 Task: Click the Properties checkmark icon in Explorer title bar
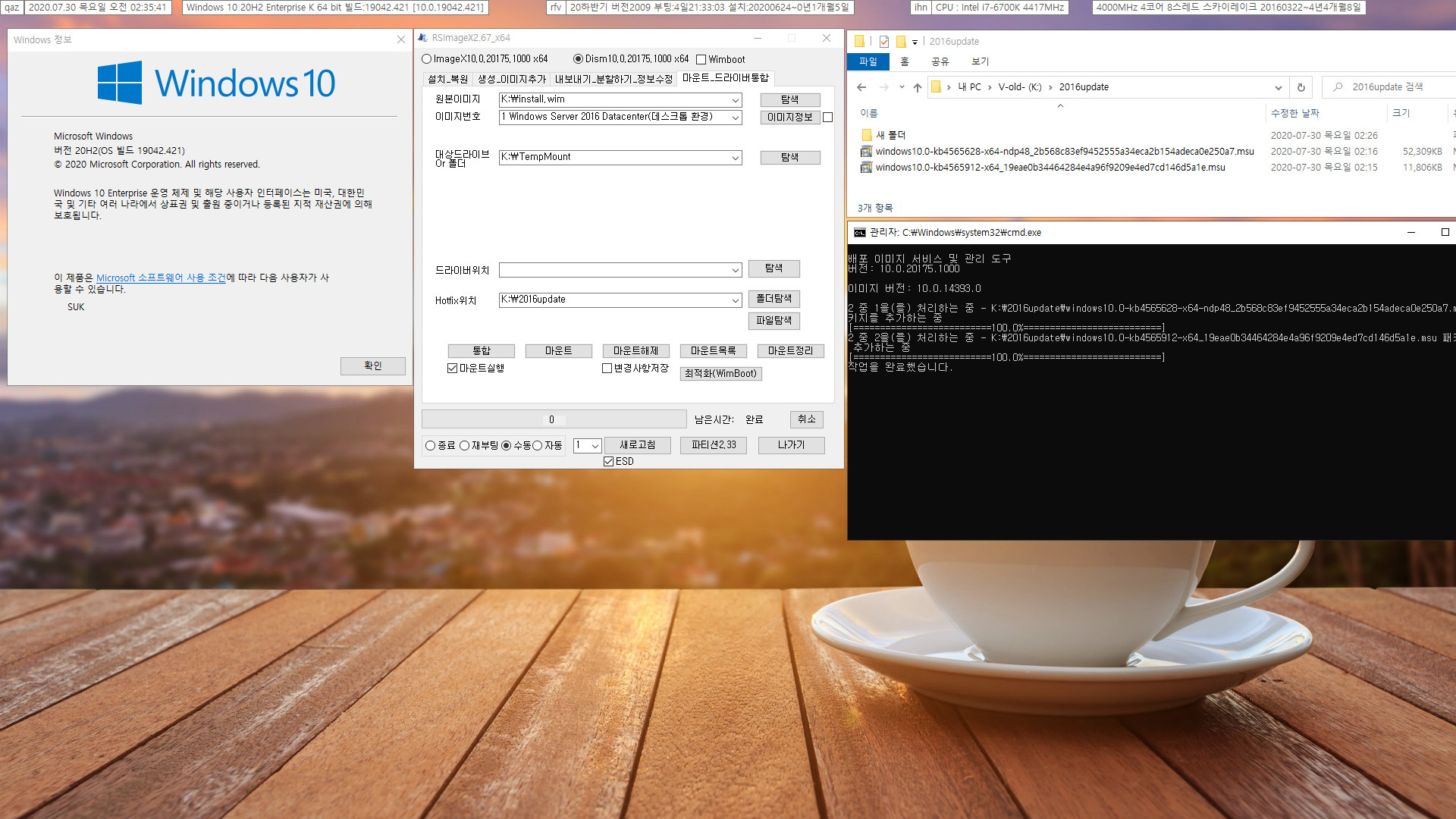884,42
